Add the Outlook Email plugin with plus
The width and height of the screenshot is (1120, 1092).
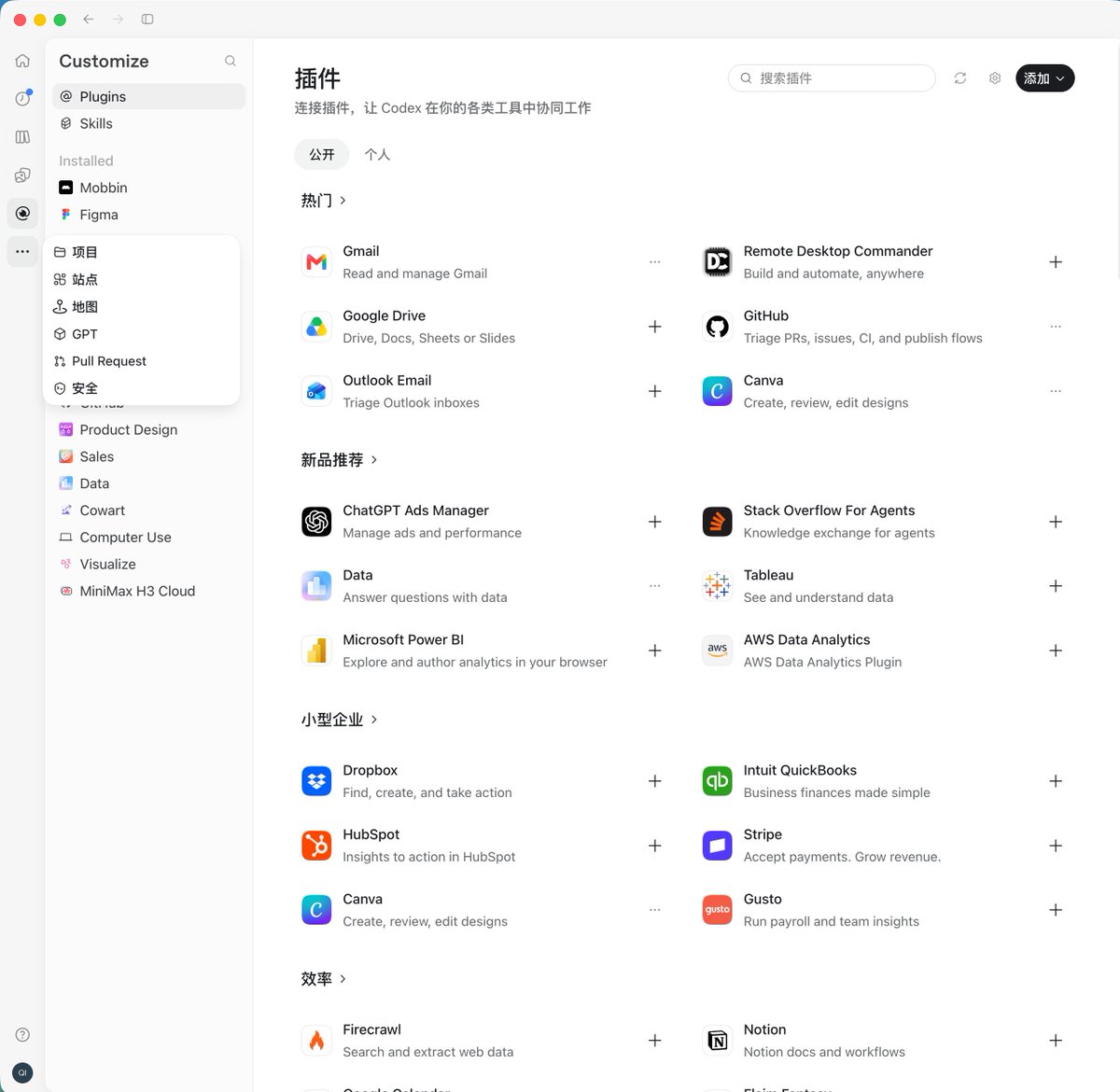[x=655, y=391]
